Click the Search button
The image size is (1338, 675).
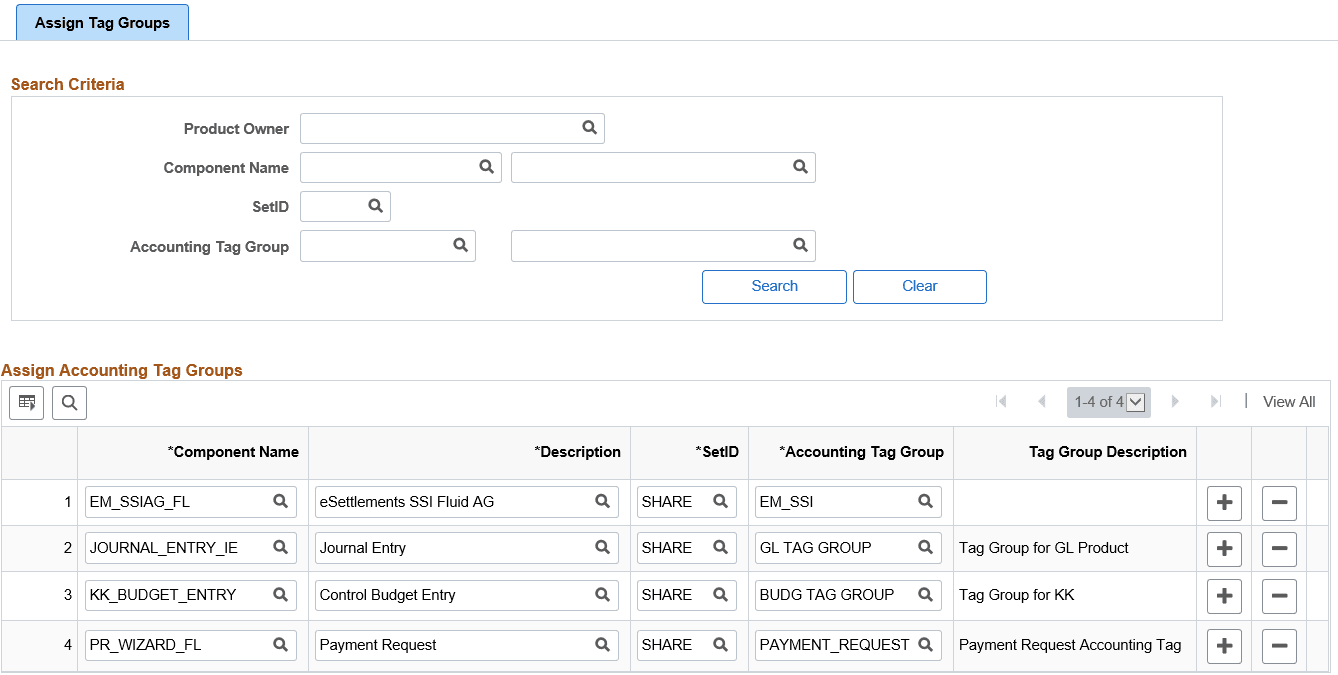click(x=774, y=286)
